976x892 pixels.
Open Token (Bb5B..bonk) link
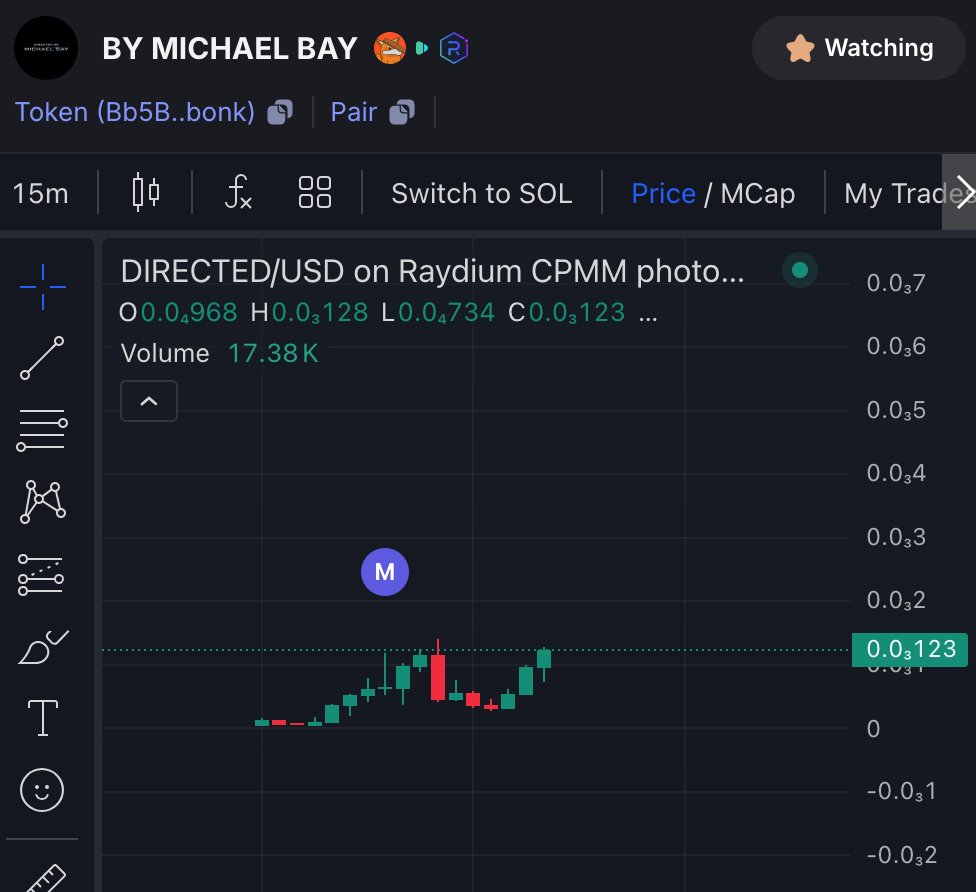point(135,112)
